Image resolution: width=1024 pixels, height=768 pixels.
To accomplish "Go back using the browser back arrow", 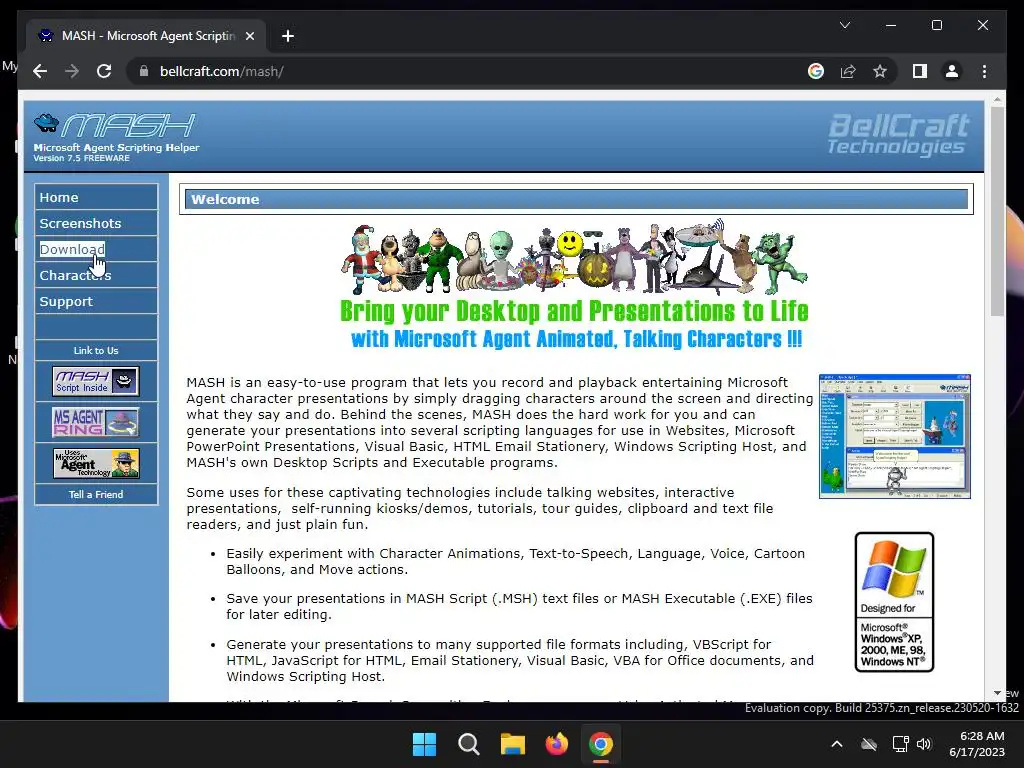I will click(x=40, y=71).
